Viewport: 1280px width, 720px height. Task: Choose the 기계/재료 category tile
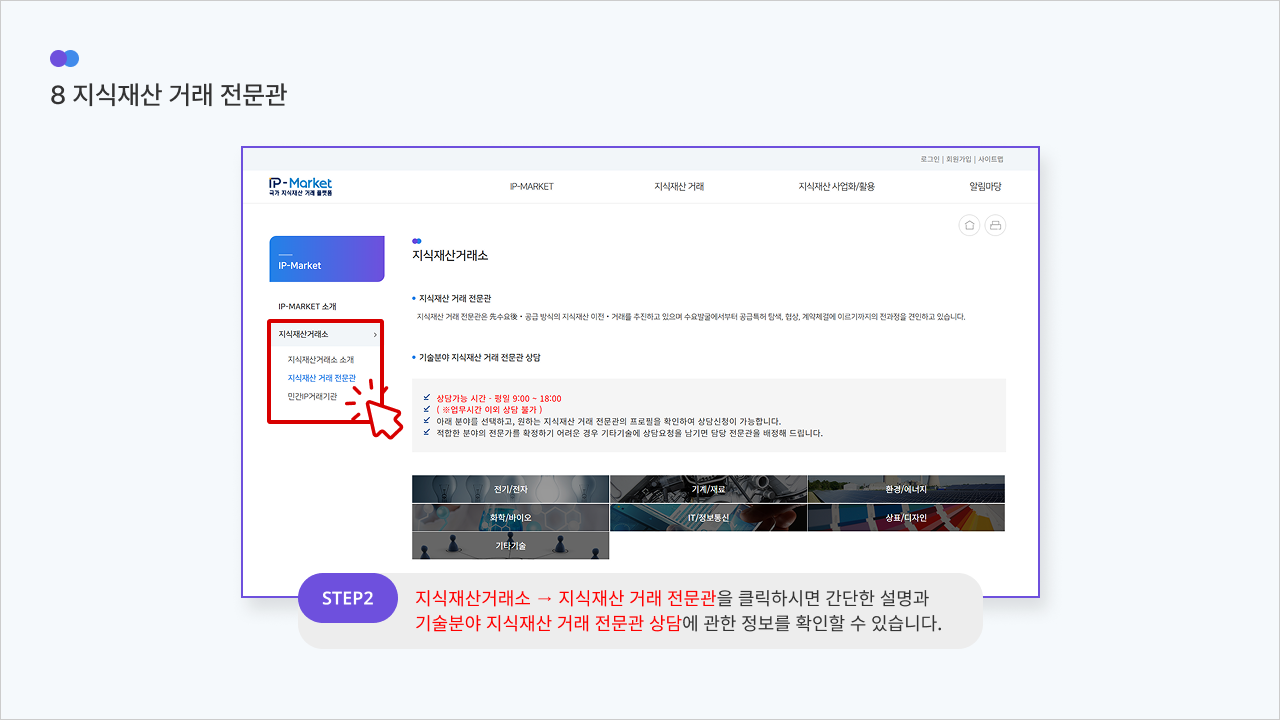click(x=708, y=489)
